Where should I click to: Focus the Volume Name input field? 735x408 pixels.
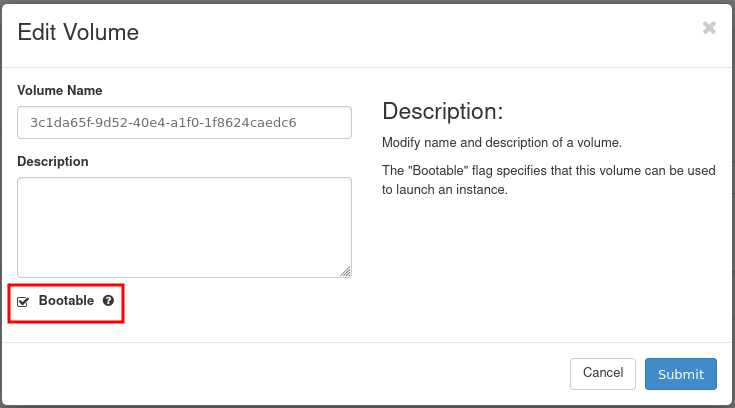184,122
